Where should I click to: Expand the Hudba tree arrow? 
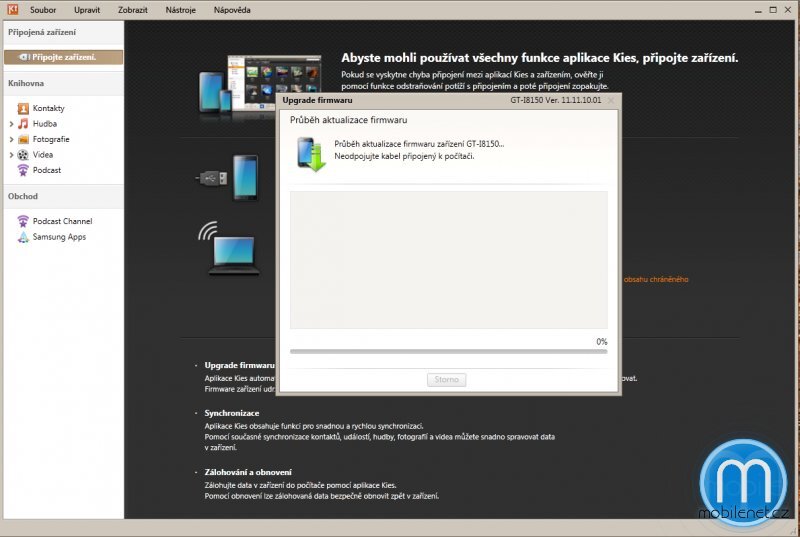11,124
